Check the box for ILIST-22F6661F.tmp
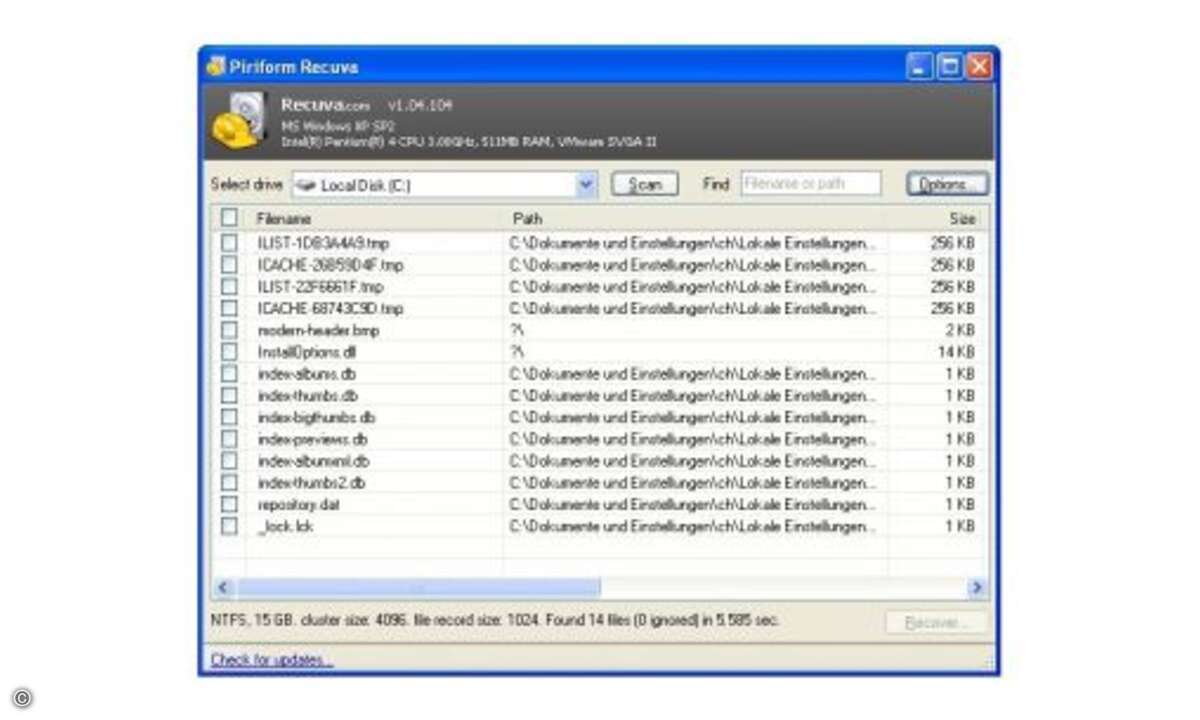 (x=230, y=287)
